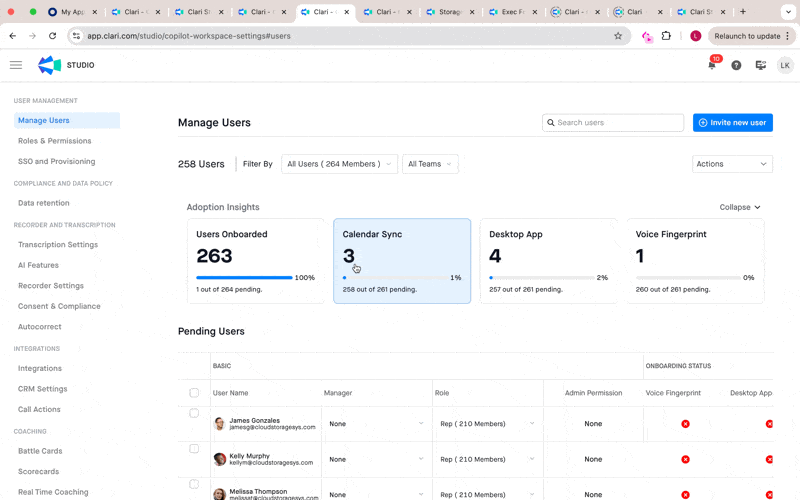Check the box for Kelly Murphy
This screenshot has height=500, width=800.
(194, 448)
